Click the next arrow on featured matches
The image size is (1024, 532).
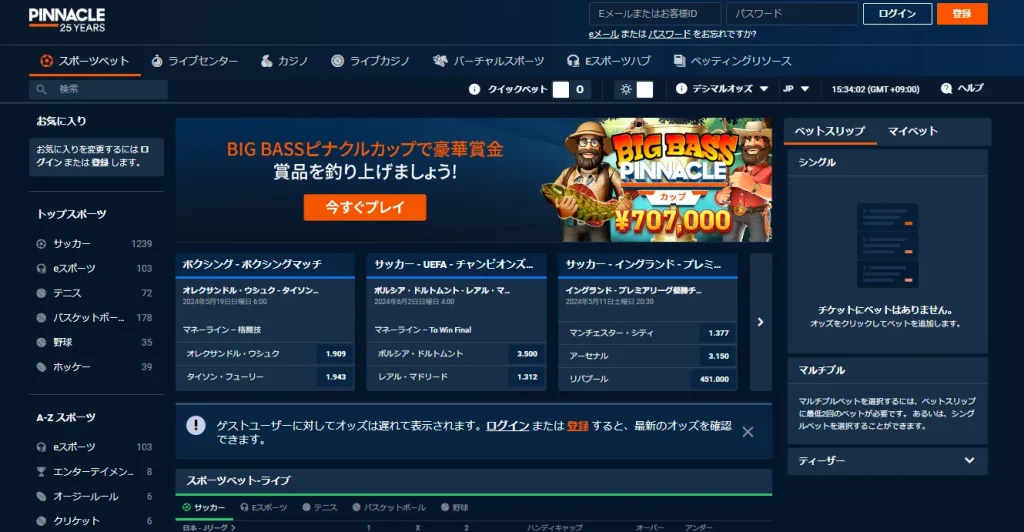(760, 322)
